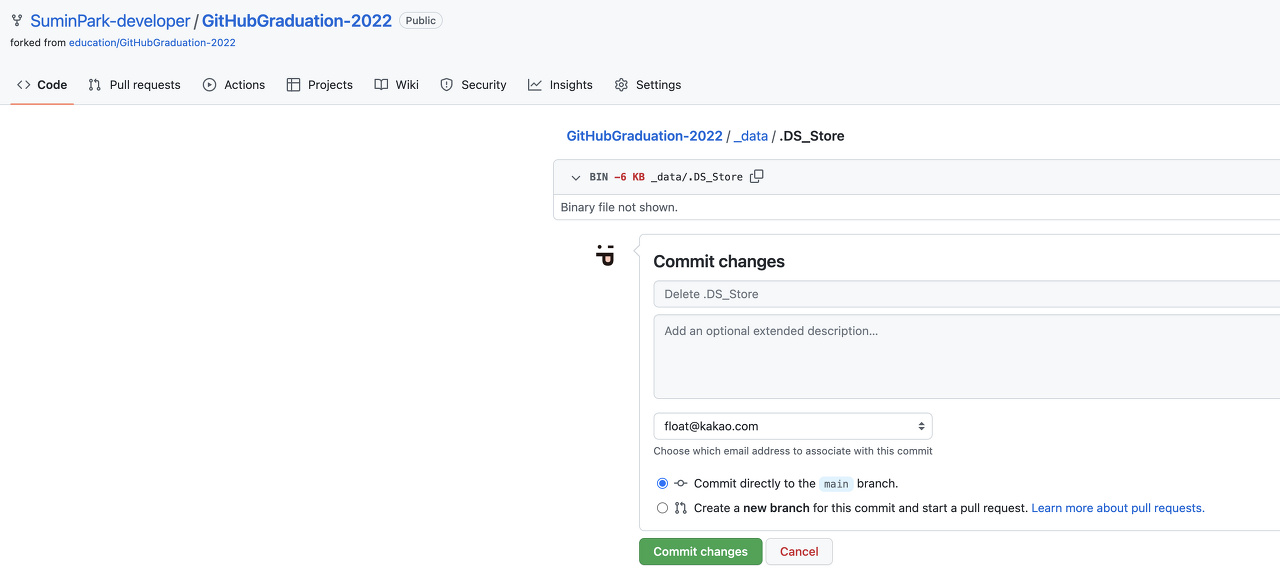
Task: Click the Binary file not shown text
Action: pos(619,207)
